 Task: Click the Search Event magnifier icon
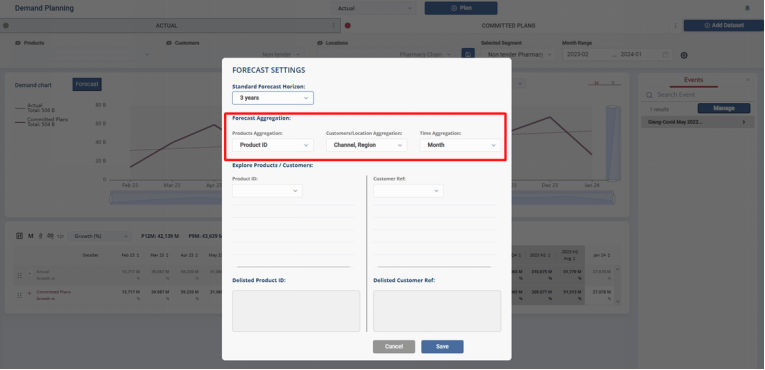pos(649,95)
